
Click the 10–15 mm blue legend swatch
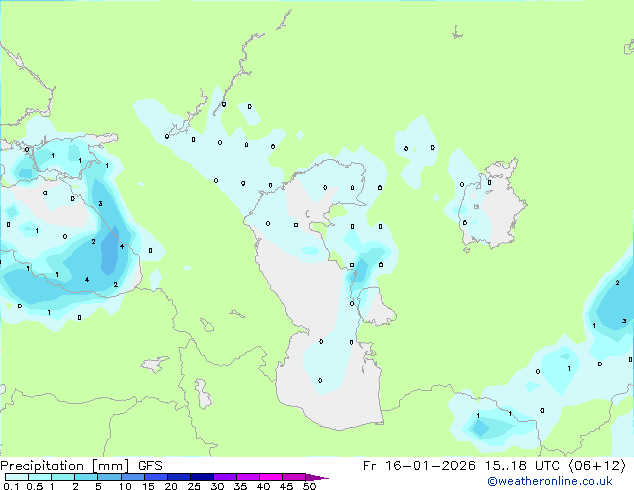133,477
